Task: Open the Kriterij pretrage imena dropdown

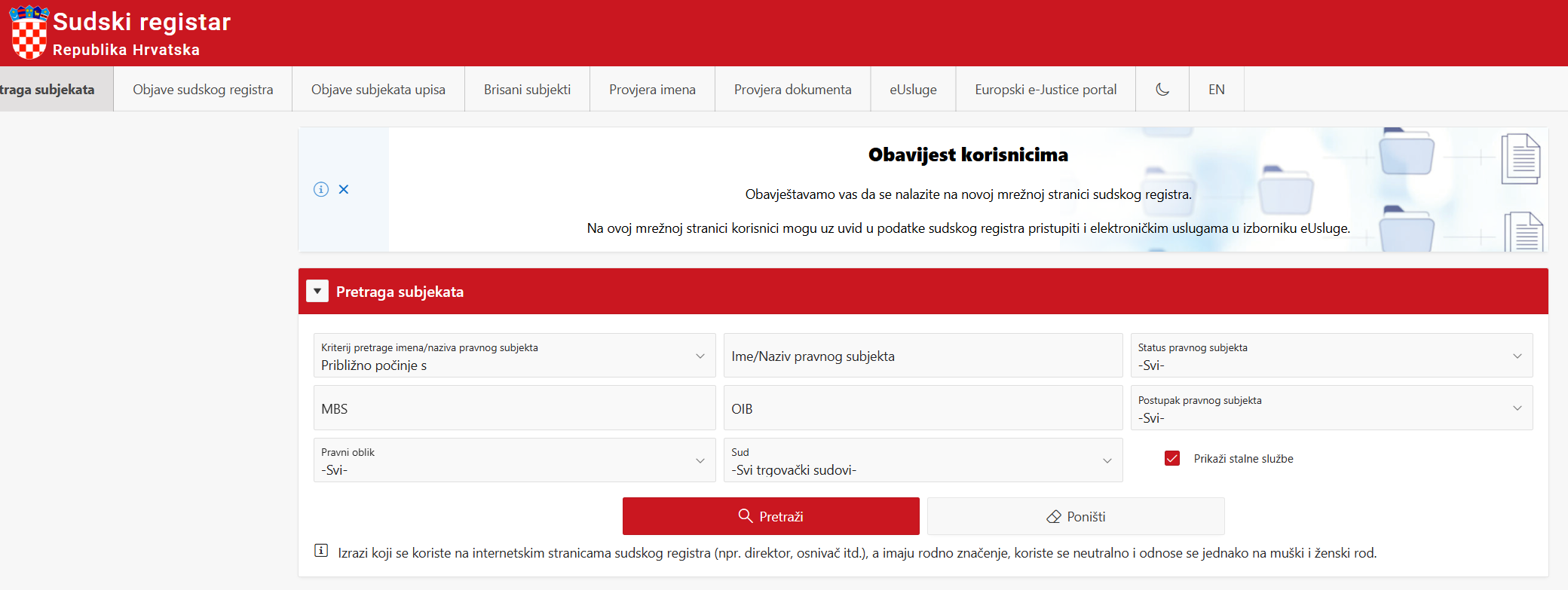Action: click(514, 356)
